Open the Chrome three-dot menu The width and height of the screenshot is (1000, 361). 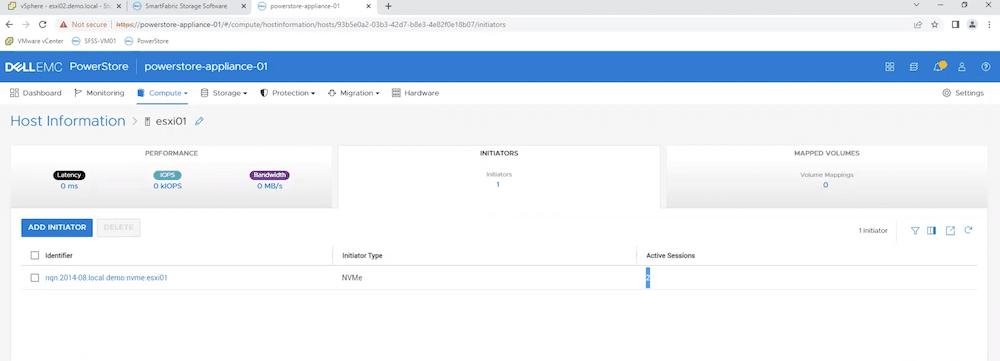[989, 24]
